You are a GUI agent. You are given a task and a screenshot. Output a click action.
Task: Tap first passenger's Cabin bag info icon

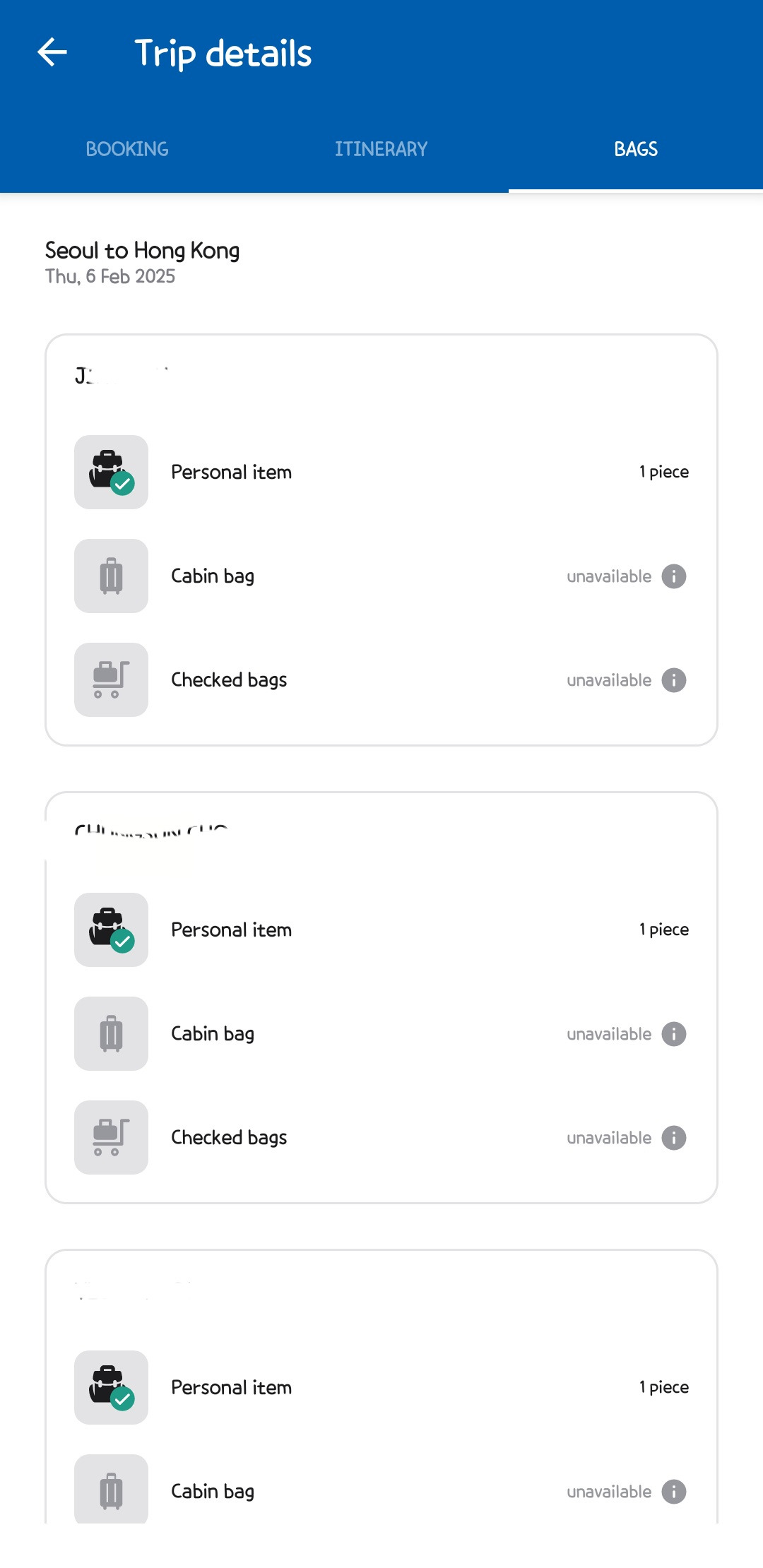click(674, 576)
